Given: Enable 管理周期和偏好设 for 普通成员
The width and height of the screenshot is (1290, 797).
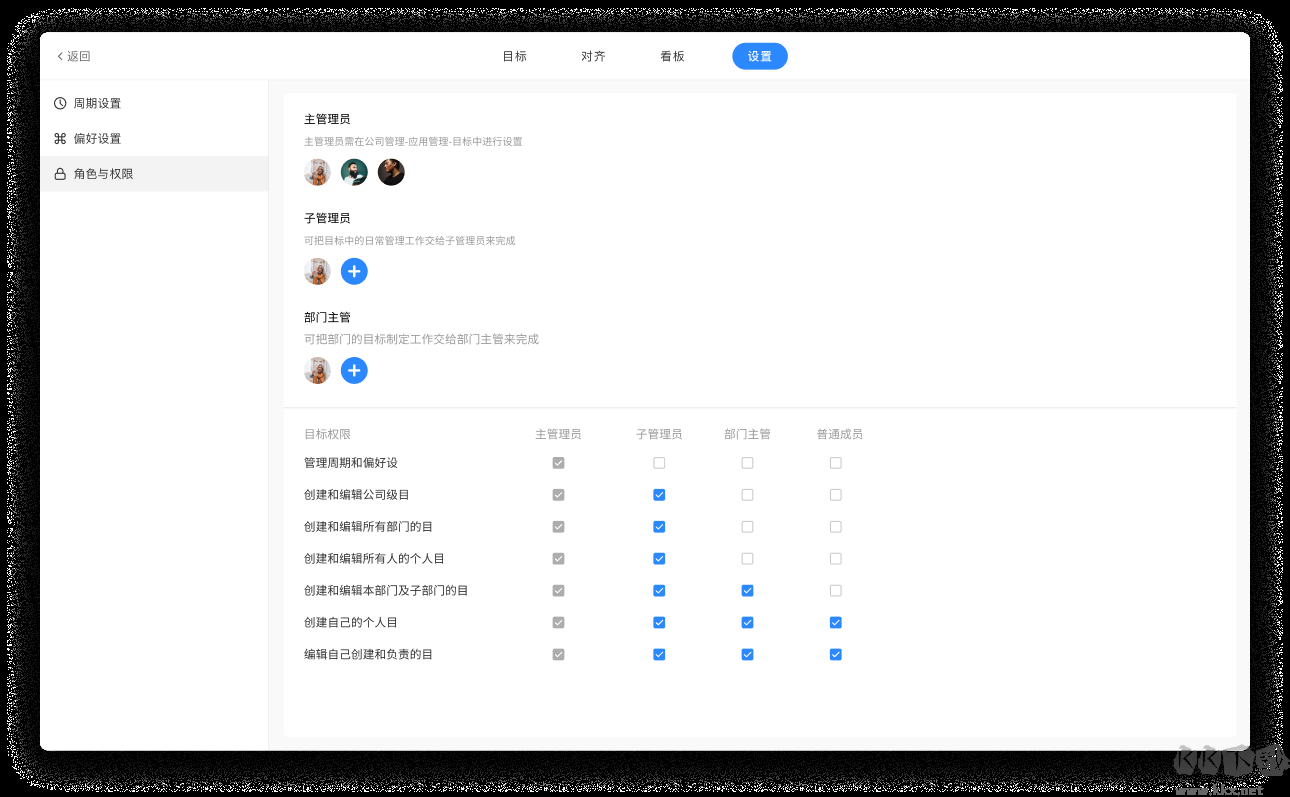Looking at the screenshot, I should [x=836, y=463].
